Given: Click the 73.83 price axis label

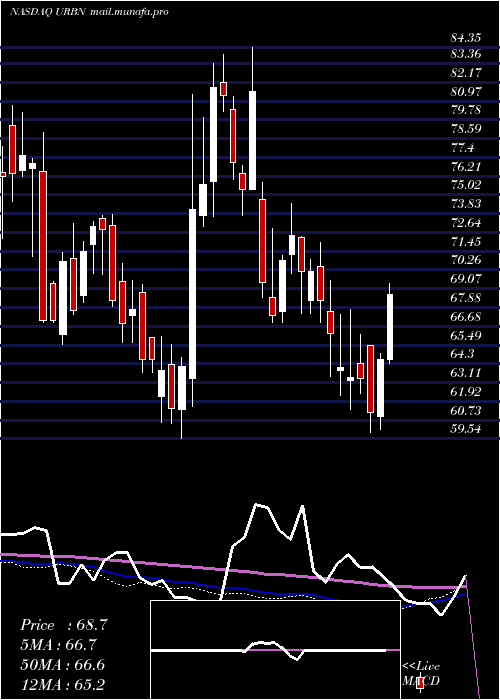Looking at the screenshot, I should 466,204.
